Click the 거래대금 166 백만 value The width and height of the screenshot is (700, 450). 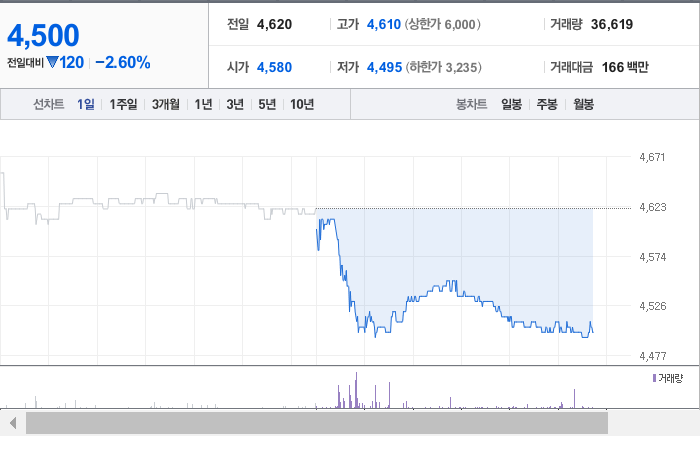(x=625, y=67)
